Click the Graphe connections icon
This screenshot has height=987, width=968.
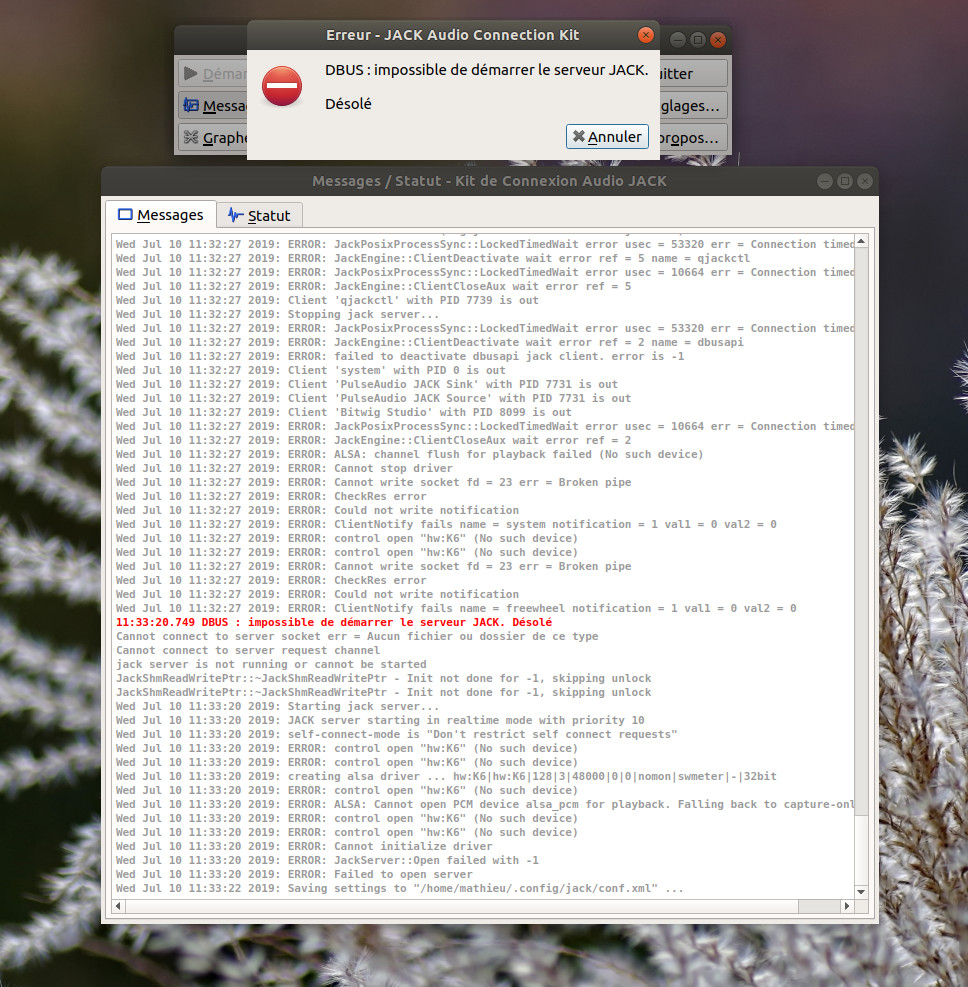191,137
